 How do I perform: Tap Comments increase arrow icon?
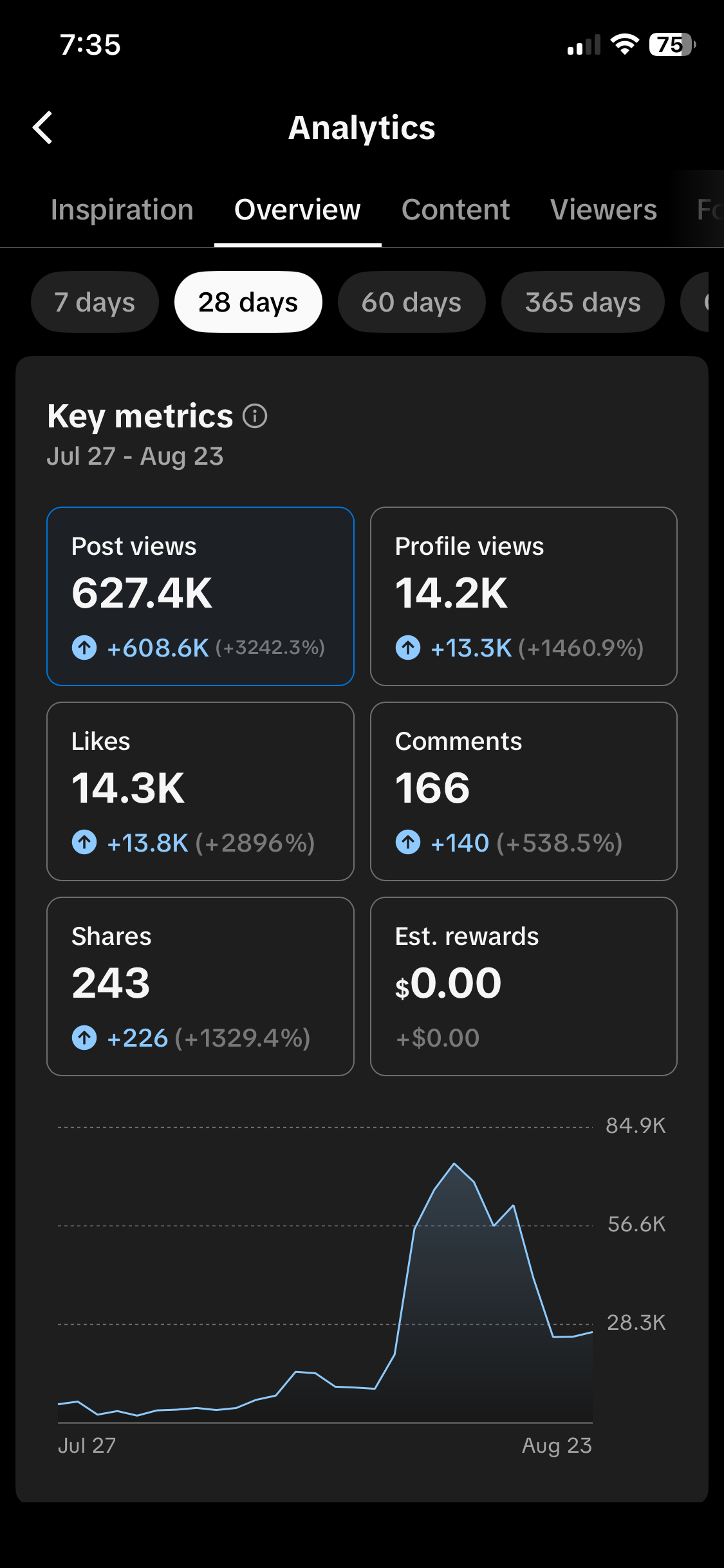[x=408, y=842]
